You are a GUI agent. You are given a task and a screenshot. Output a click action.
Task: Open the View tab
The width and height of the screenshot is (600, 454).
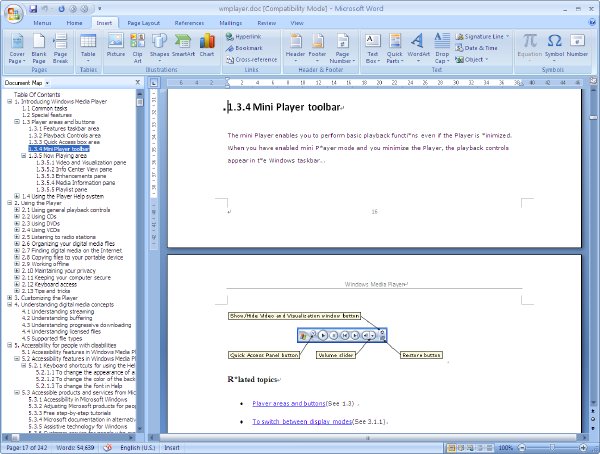(297, 23)
